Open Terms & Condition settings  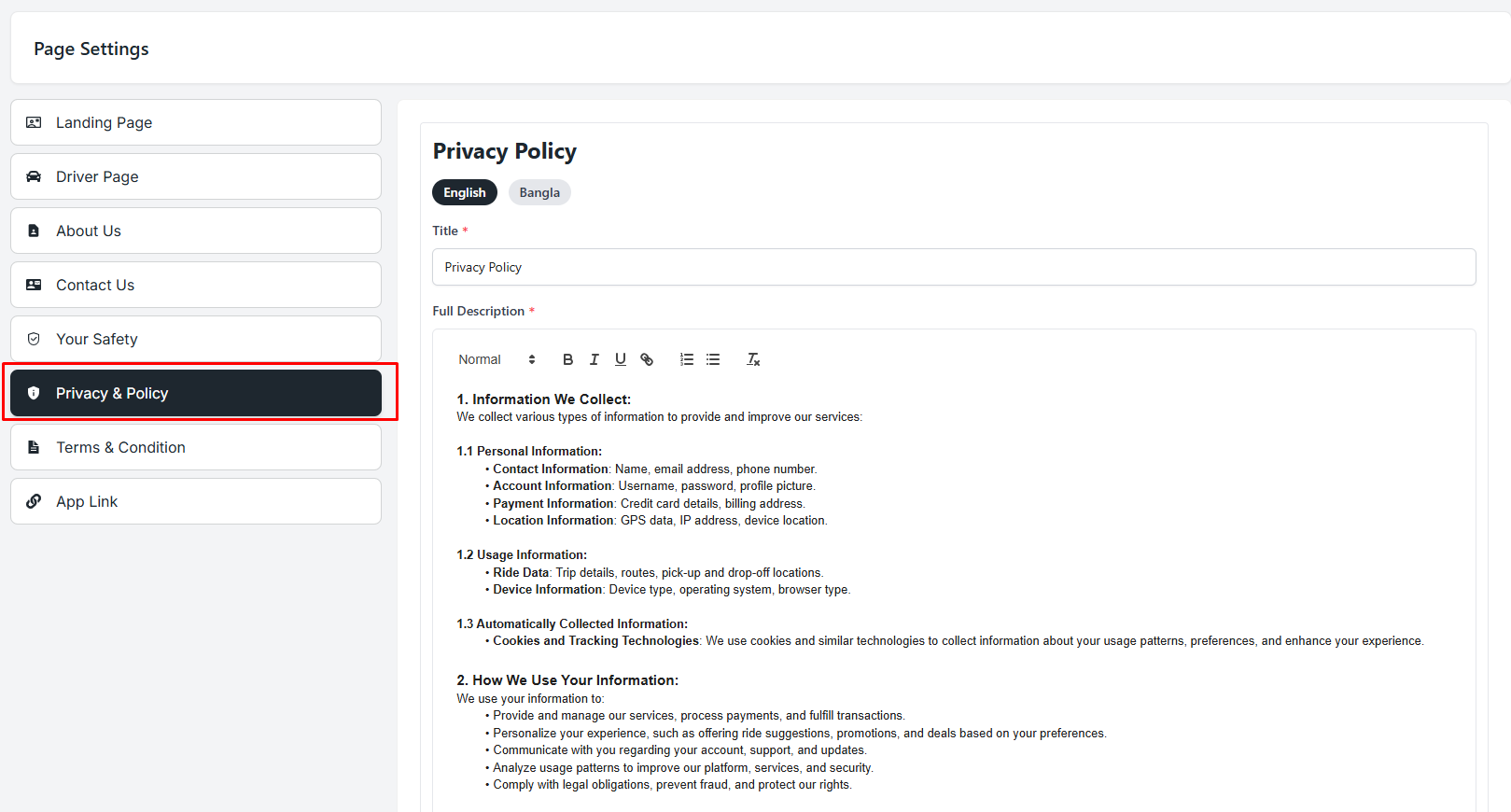196,447
